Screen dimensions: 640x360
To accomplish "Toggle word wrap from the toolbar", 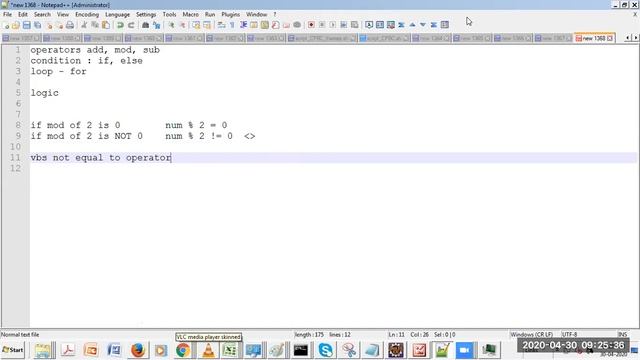I will [222, 25].
